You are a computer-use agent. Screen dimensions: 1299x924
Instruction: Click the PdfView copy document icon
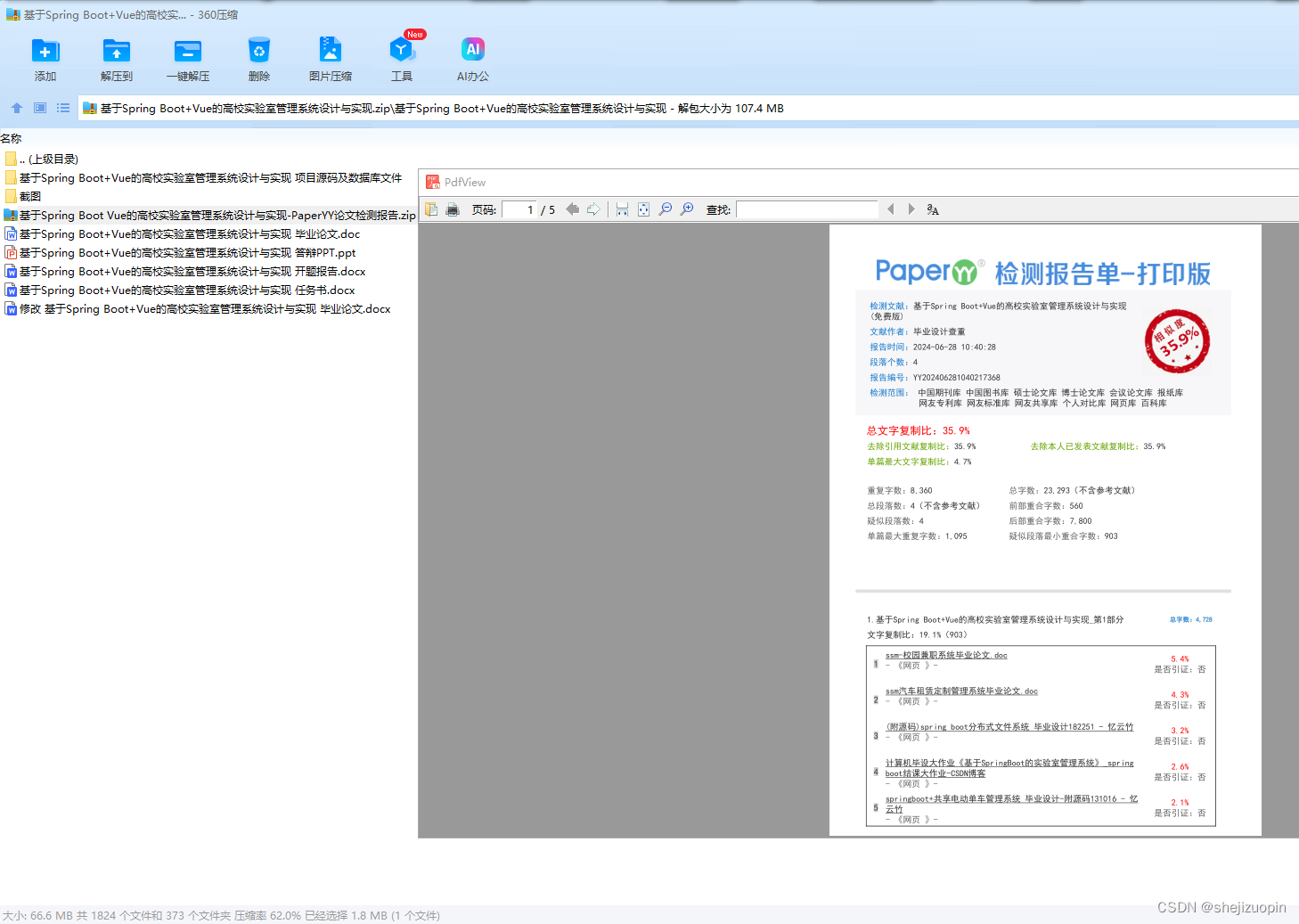(x=431, y=209)
